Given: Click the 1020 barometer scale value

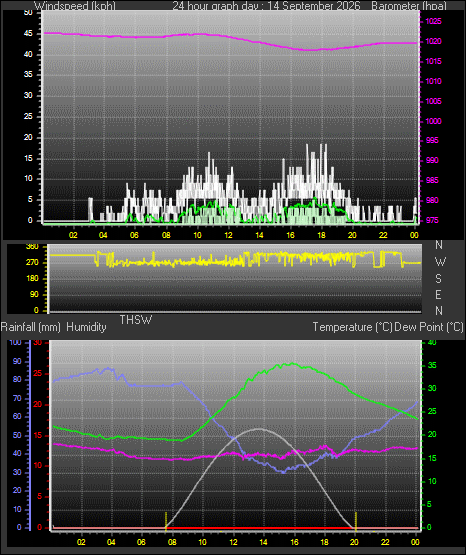Looking at the screenshot, I should tap(433, 41).
